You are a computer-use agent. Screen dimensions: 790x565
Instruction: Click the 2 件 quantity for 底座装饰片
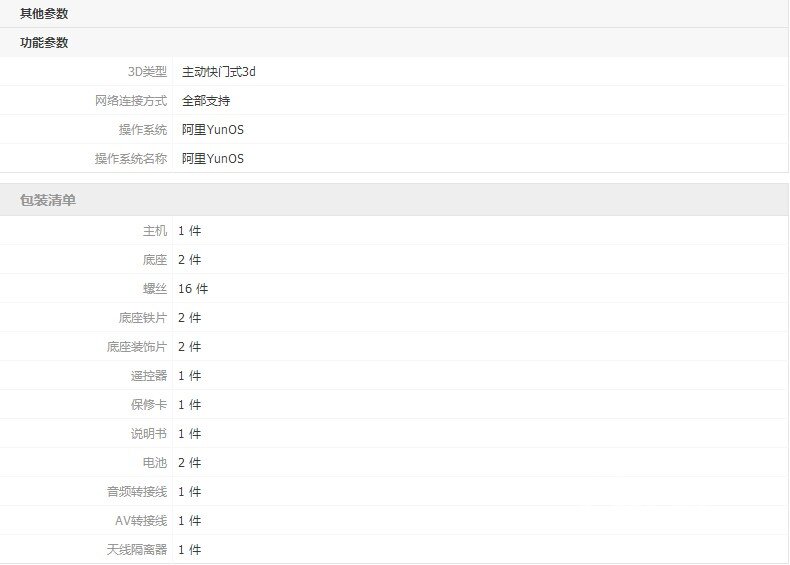click(x=189, y=347)
